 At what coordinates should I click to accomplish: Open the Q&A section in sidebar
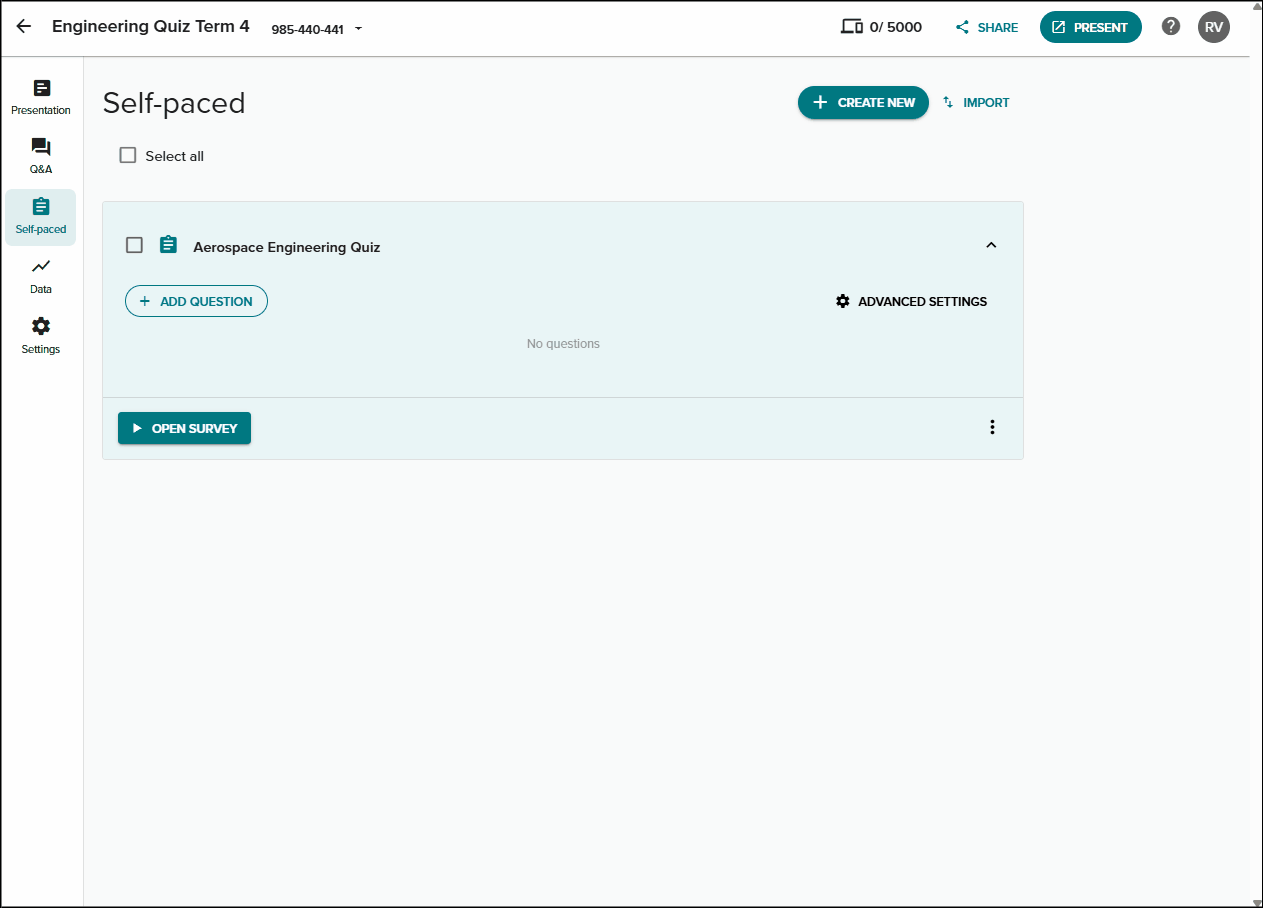(x=41, y=157)
